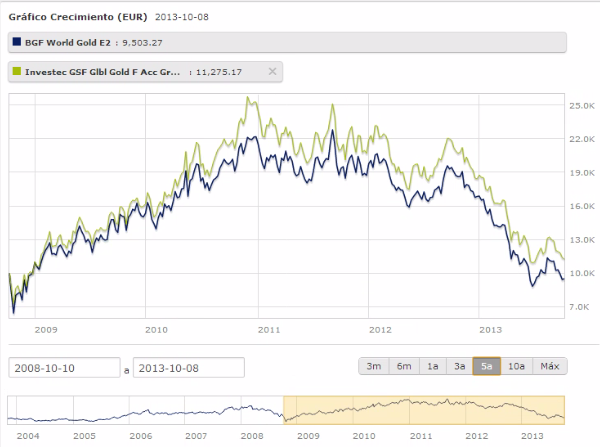Image resolution: width=600 pixels, height=447 pixels.
Task: Edit the start date 2008-10-10 field
Action: coord(64,368)
